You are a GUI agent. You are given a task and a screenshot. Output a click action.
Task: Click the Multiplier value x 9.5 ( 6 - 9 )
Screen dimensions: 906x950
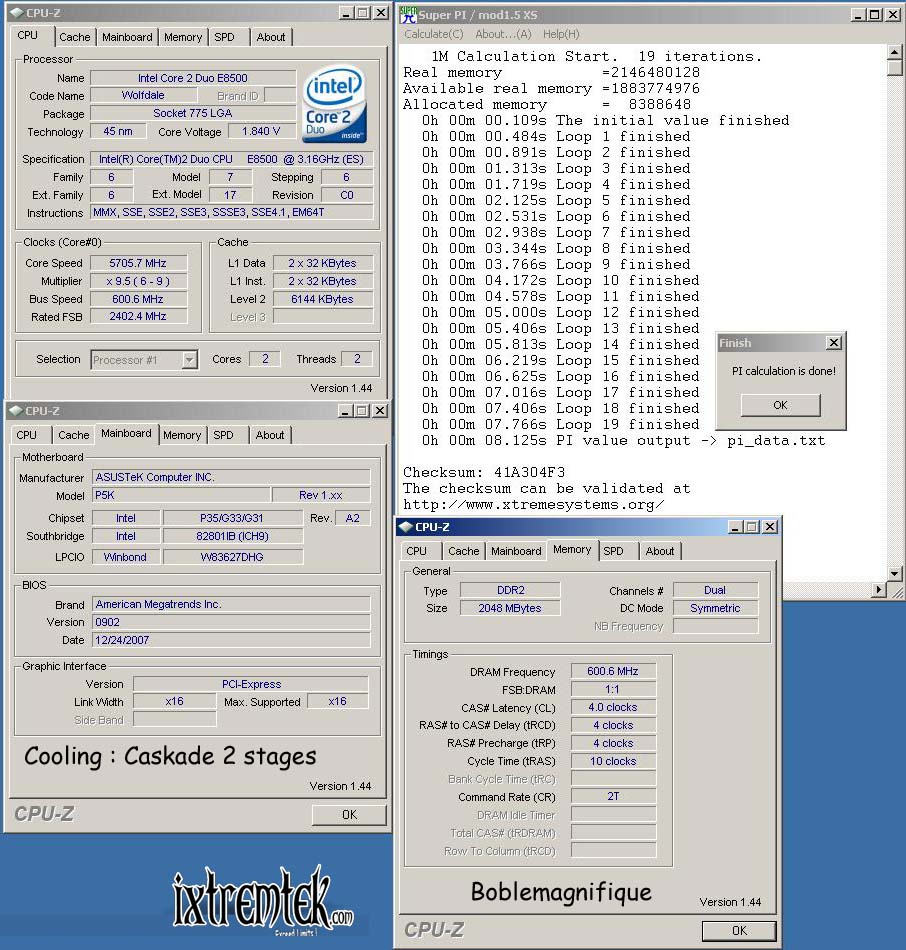point(138,281)
